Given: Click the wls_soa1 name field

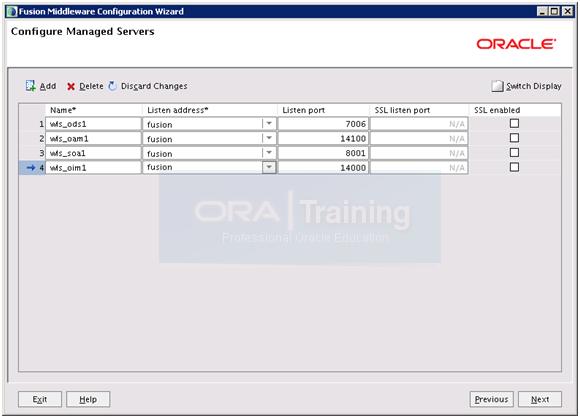Looking at the screenshot, I should coord(94,153).
